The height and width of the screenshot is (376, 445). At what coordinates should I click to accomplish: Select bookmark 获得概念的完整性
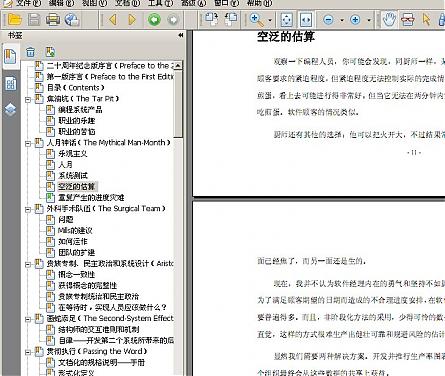87,286
